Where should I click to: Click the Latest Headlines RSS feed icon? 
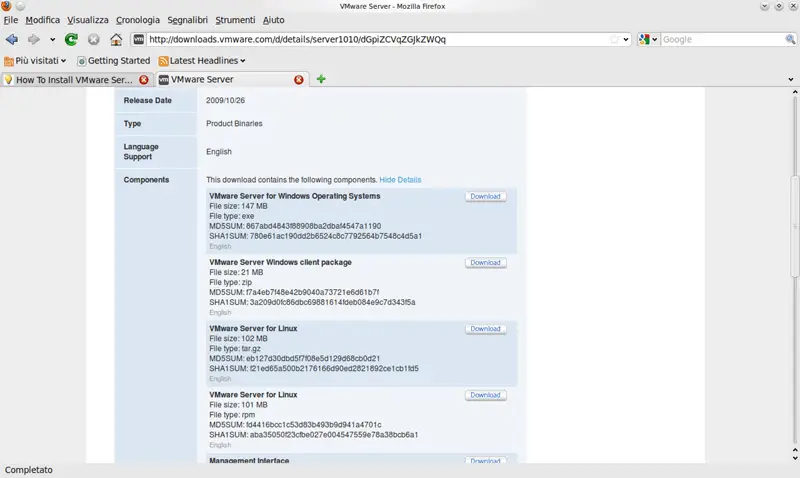pos(163,61)
